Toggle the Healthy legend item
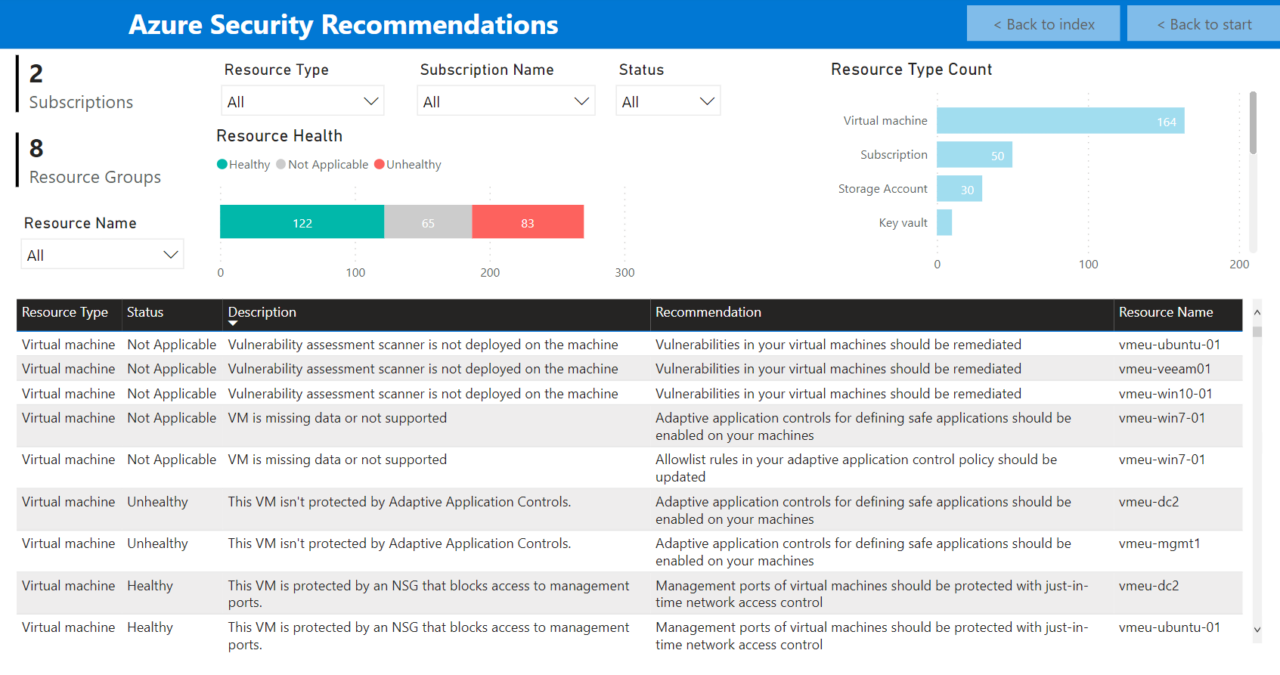The image size is (1280, 675). pos(243,164)
